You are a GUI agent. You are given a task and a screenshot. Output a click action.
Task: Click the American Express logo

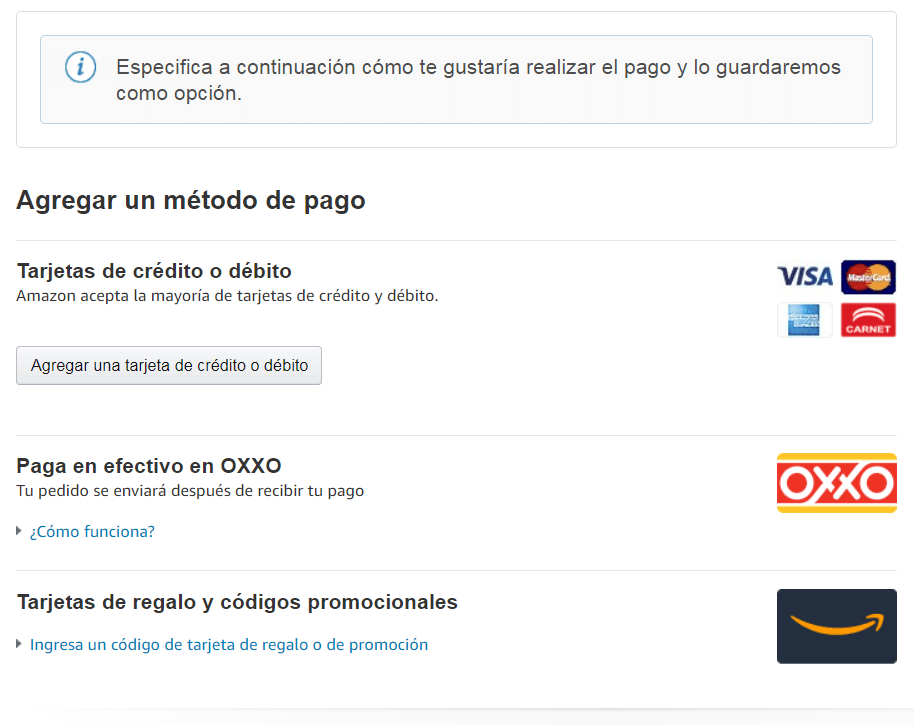804,320
